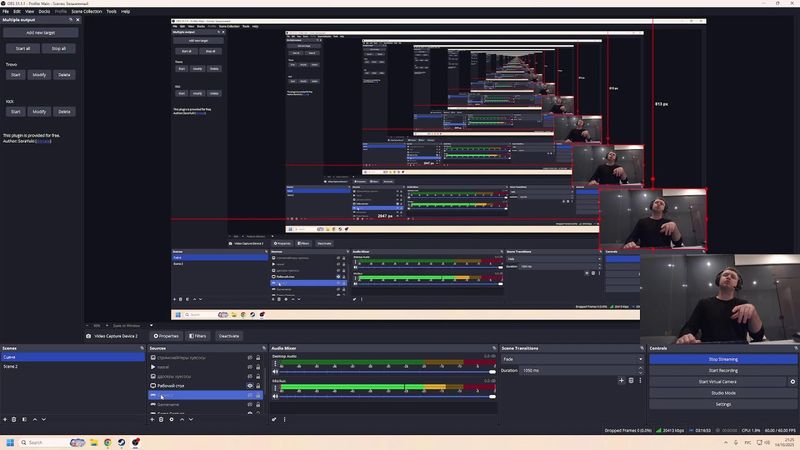800x450 pixels.
Task: Remove selected scene using trash icon
Action: coord(14,419)
